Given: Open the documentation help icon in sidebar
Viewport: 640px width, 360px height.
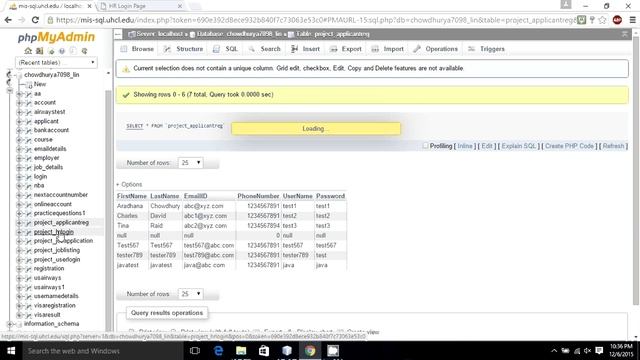Looking at the screenshot, I should click(62, 51).
